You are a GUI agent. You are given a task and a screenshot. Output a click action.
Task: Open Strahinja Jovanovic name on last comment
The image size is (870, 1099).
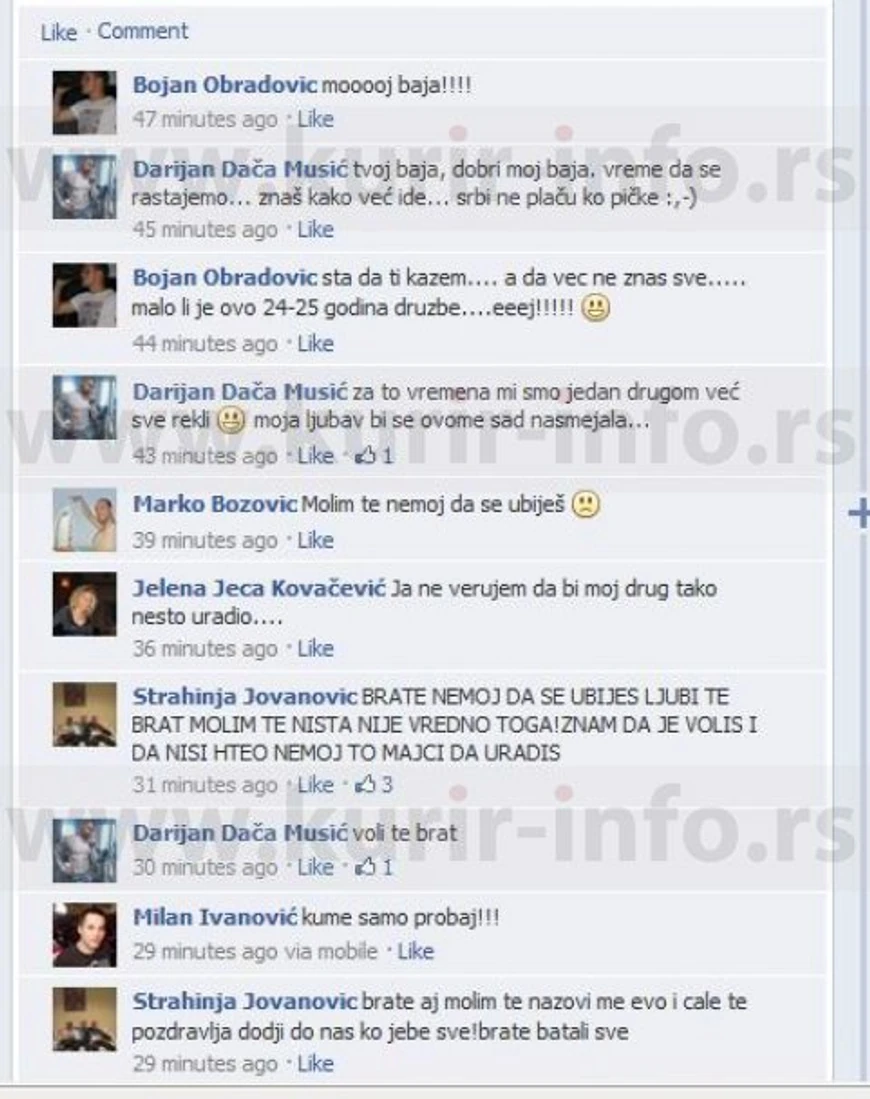coord(245,1002)
